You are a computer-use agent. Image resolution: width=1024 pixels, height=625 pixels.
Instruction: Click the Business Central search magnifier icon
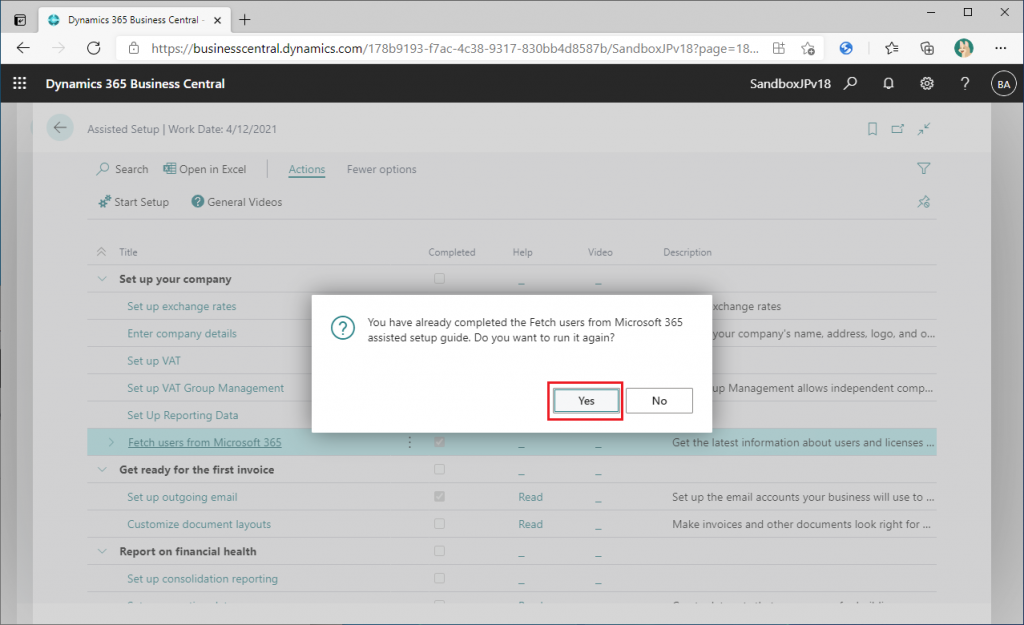point(850,84)
